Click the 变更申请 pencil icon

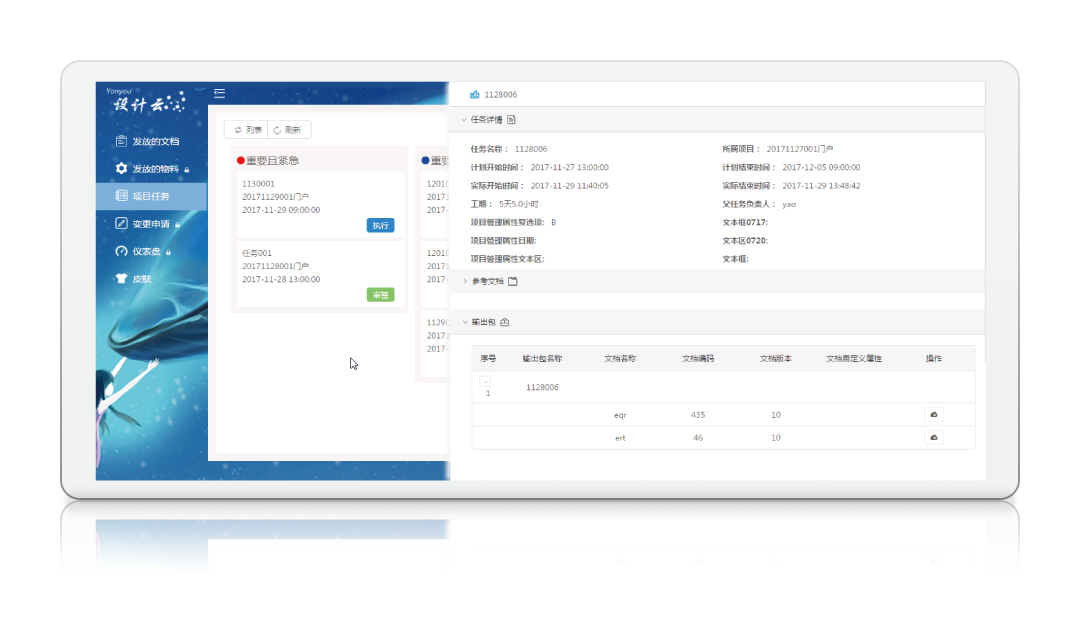coord(121,224)
